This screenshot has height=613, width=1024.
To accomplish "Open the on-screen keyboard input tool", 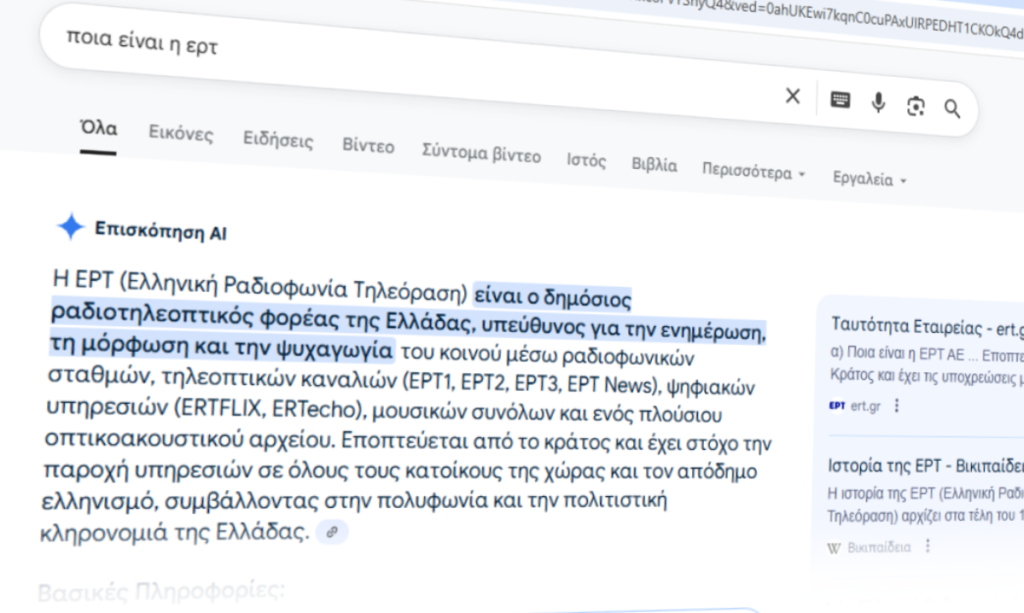I will click(x=840, y=100).
